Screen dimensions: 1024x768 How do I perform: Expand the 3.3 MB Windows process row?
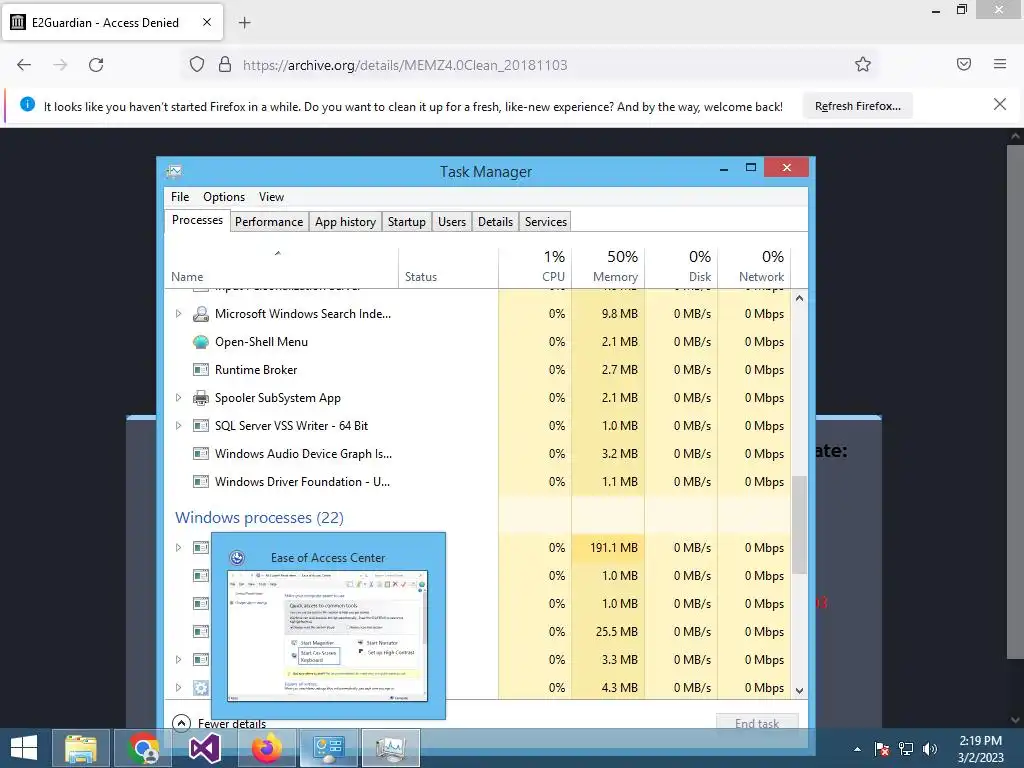click(178, 660)
